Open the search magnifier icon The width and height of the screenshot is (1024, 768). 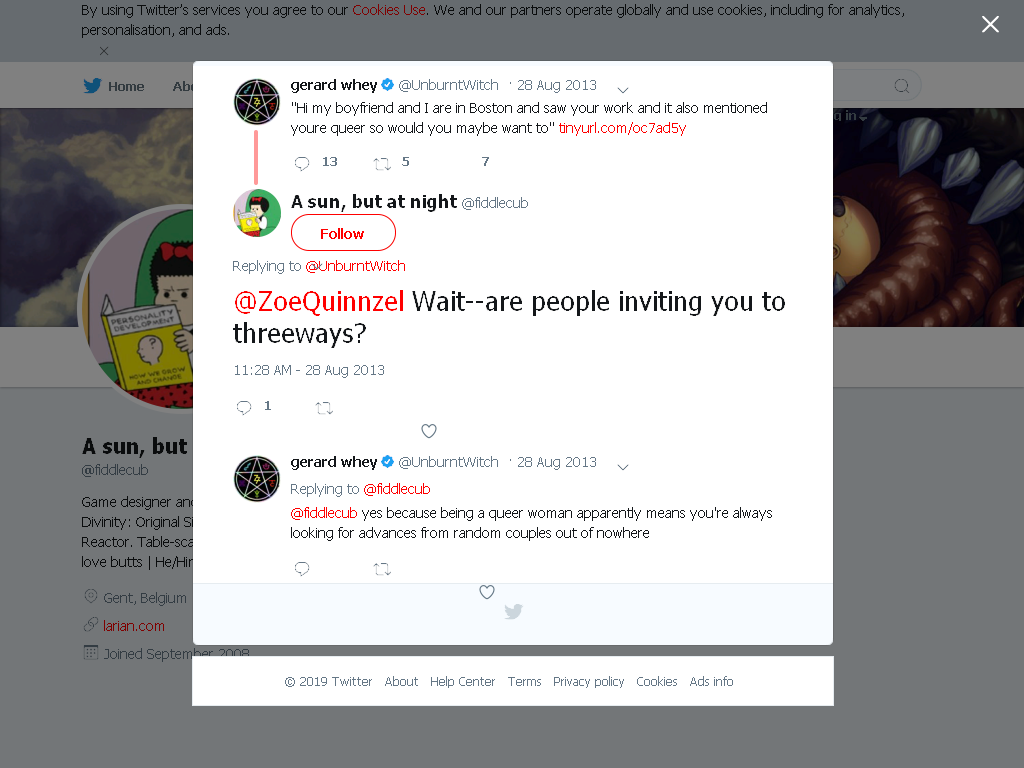pyautogui.click(x=901, y=86)
